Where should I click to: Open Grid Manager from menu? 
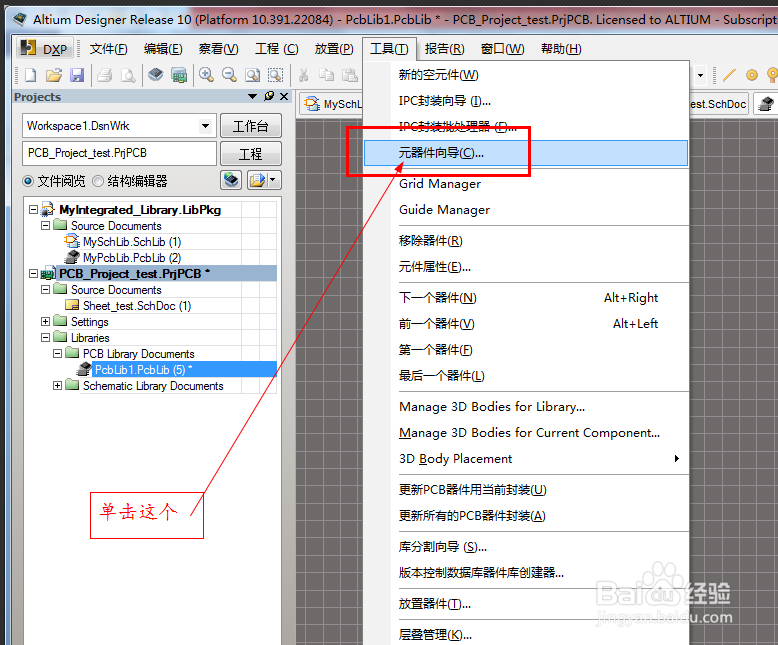[x=526, y=184]
